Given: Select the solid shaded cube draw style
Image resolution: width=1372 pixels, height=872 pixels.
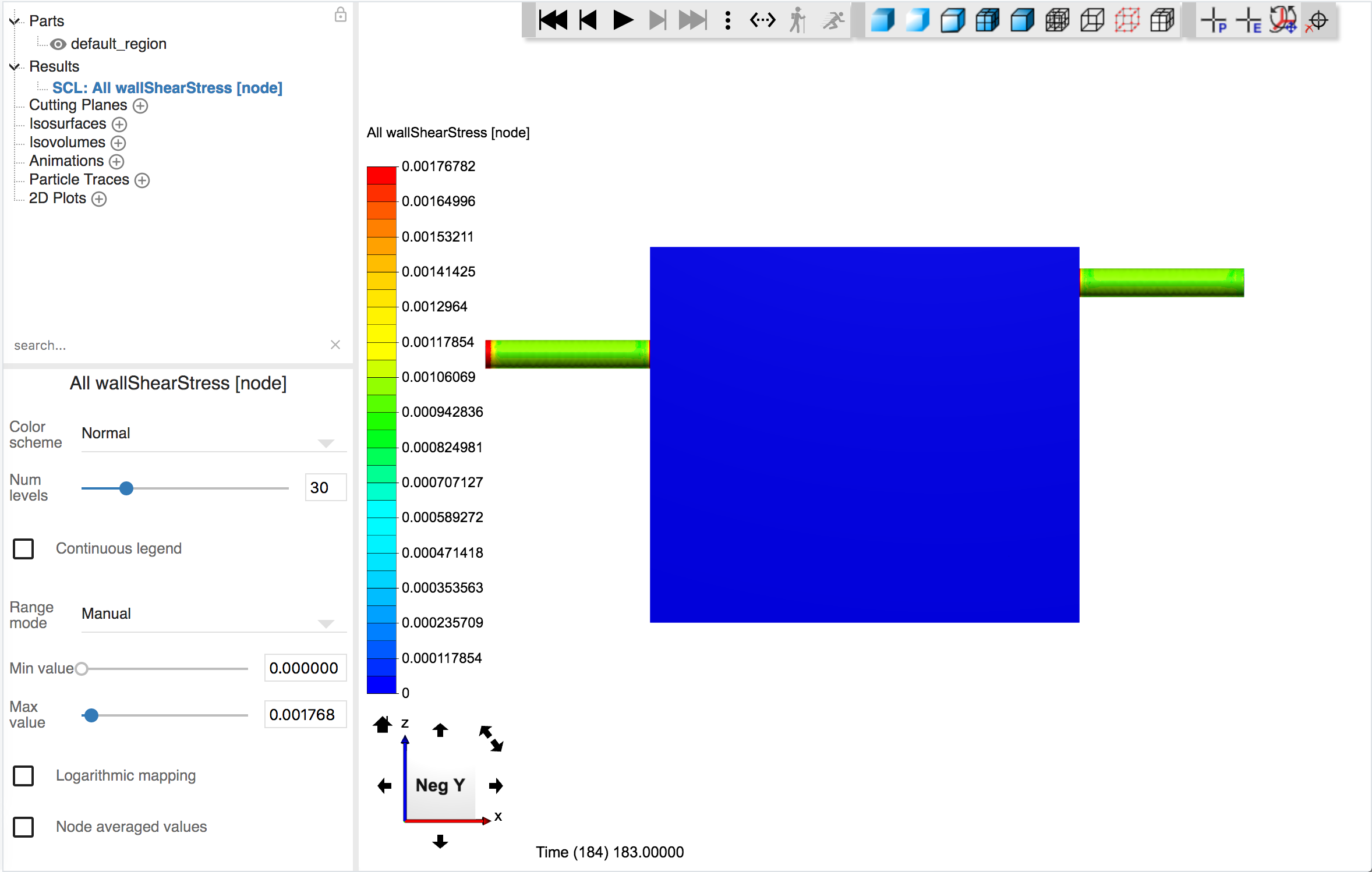Looking at the screenshot, I should click(x=883, y=20).
